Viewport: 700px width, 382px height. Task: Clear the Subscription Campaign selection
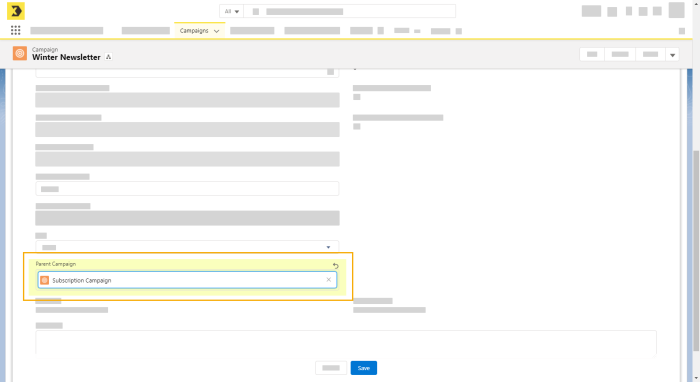[x=329, y=280]
